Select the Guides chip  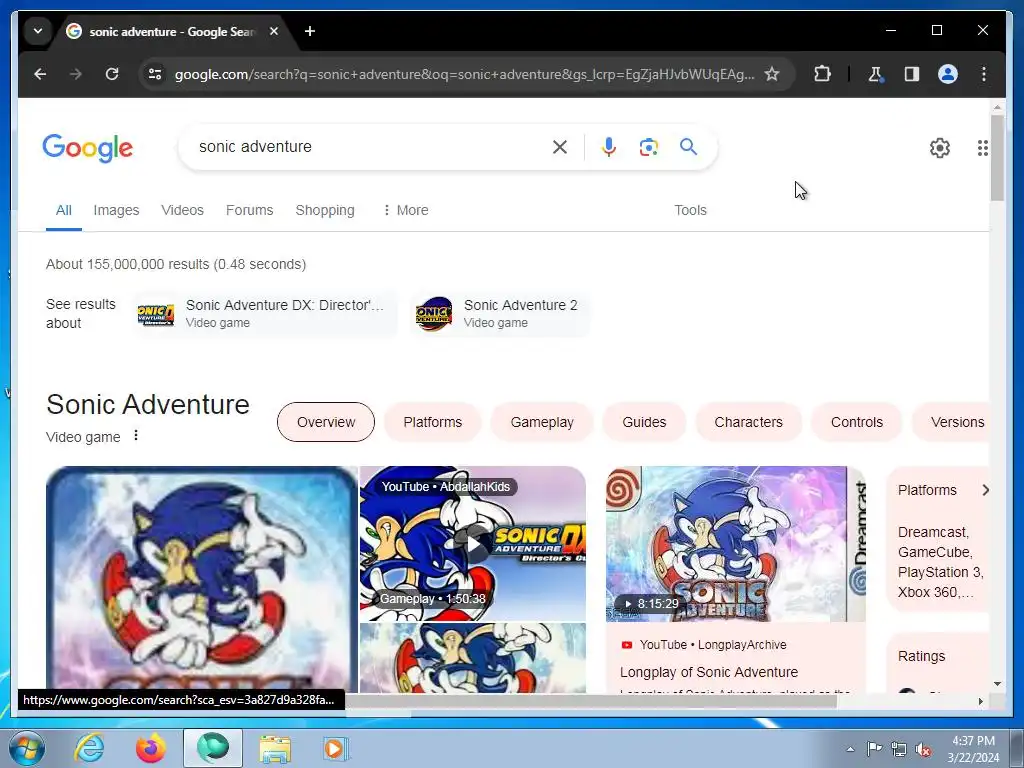644,422
